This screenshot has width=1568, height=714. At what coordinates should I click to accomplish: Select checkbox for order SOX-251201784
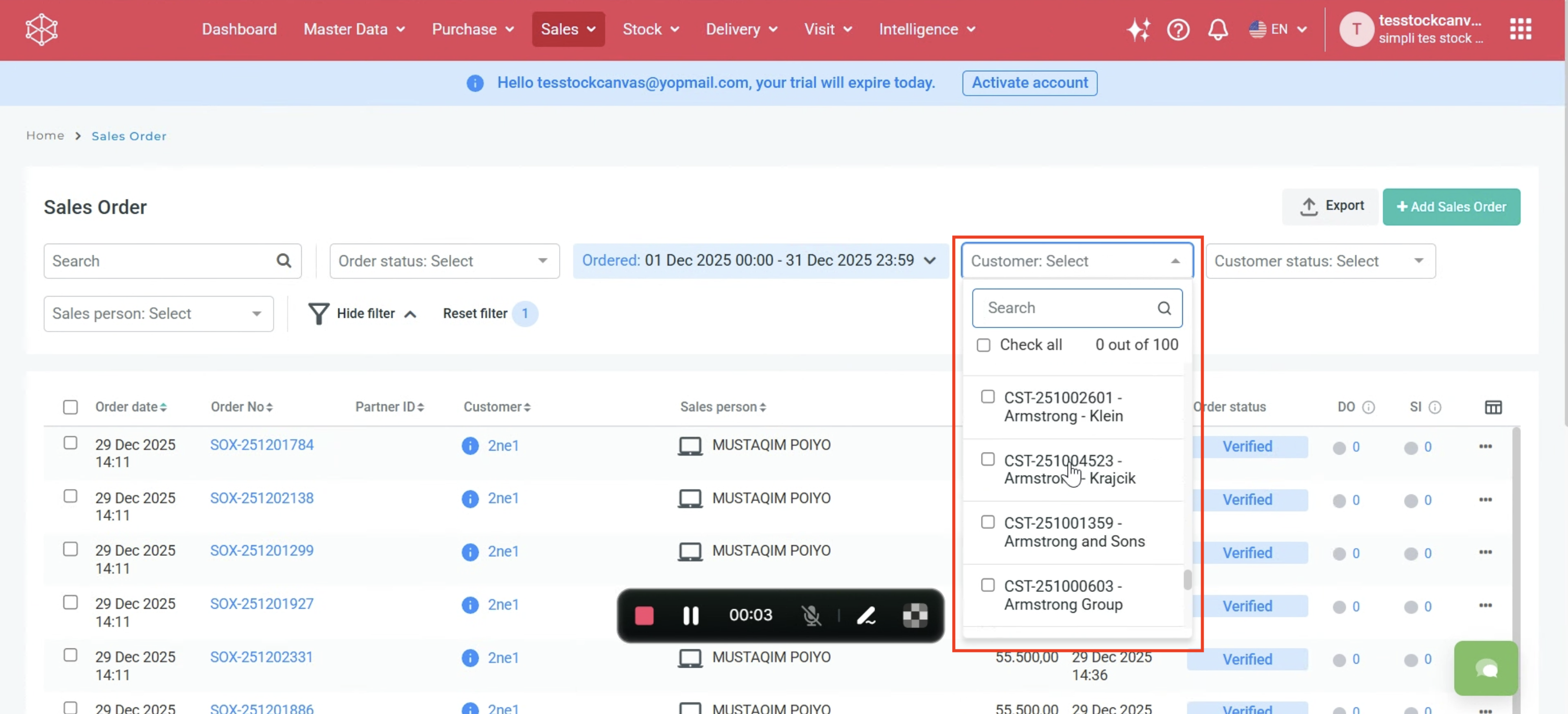(71, 443)
